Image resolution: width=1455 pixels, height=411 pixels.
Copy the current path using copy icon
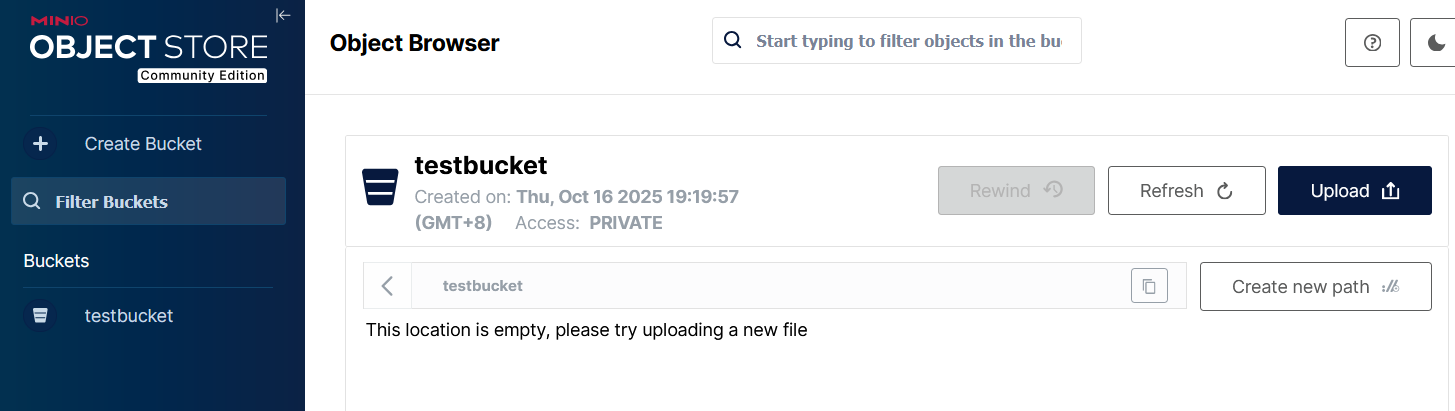click(1149, 286)
